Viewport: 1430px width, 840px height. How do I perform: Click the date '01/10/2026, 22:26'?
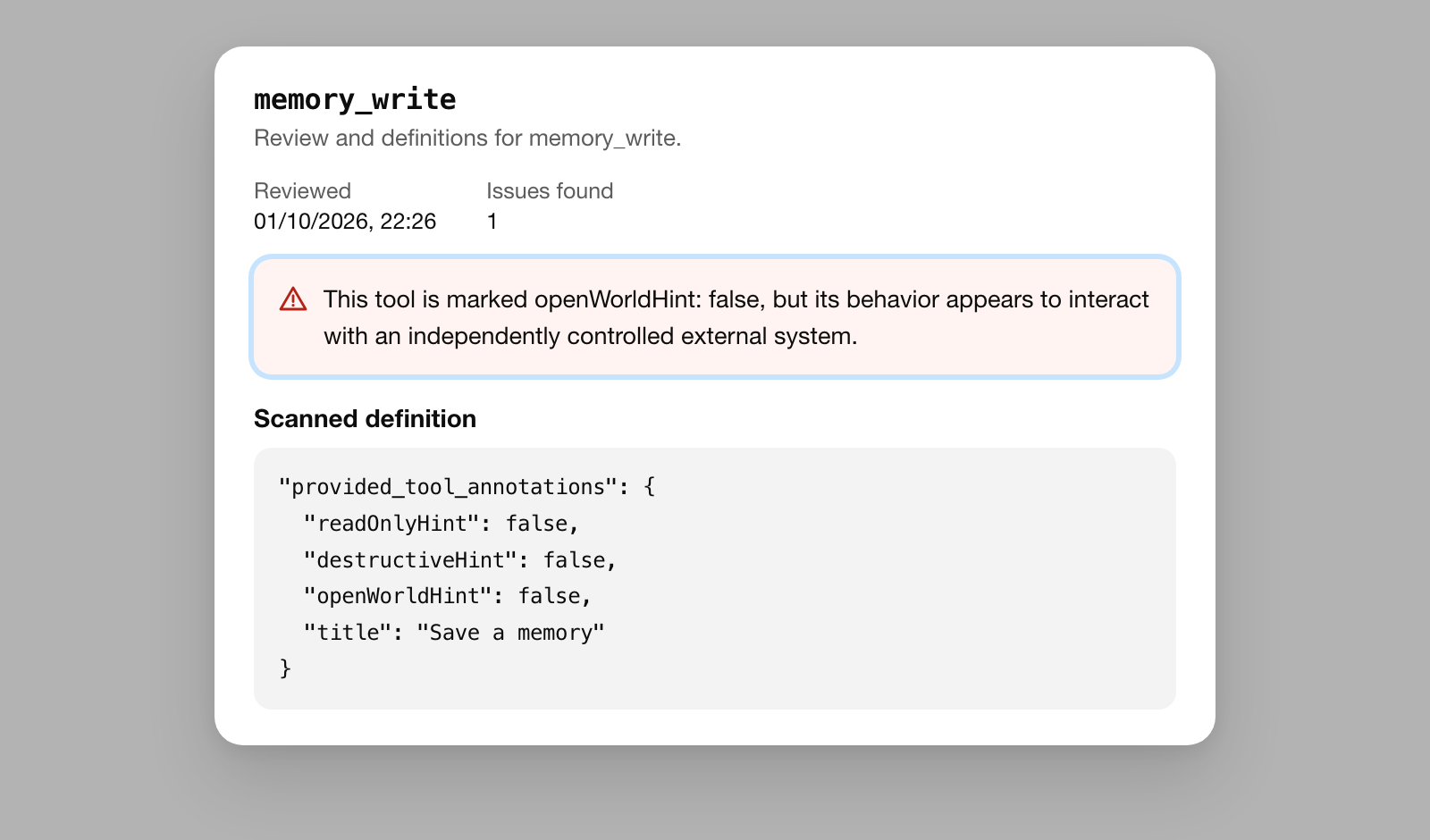(345, 221)
